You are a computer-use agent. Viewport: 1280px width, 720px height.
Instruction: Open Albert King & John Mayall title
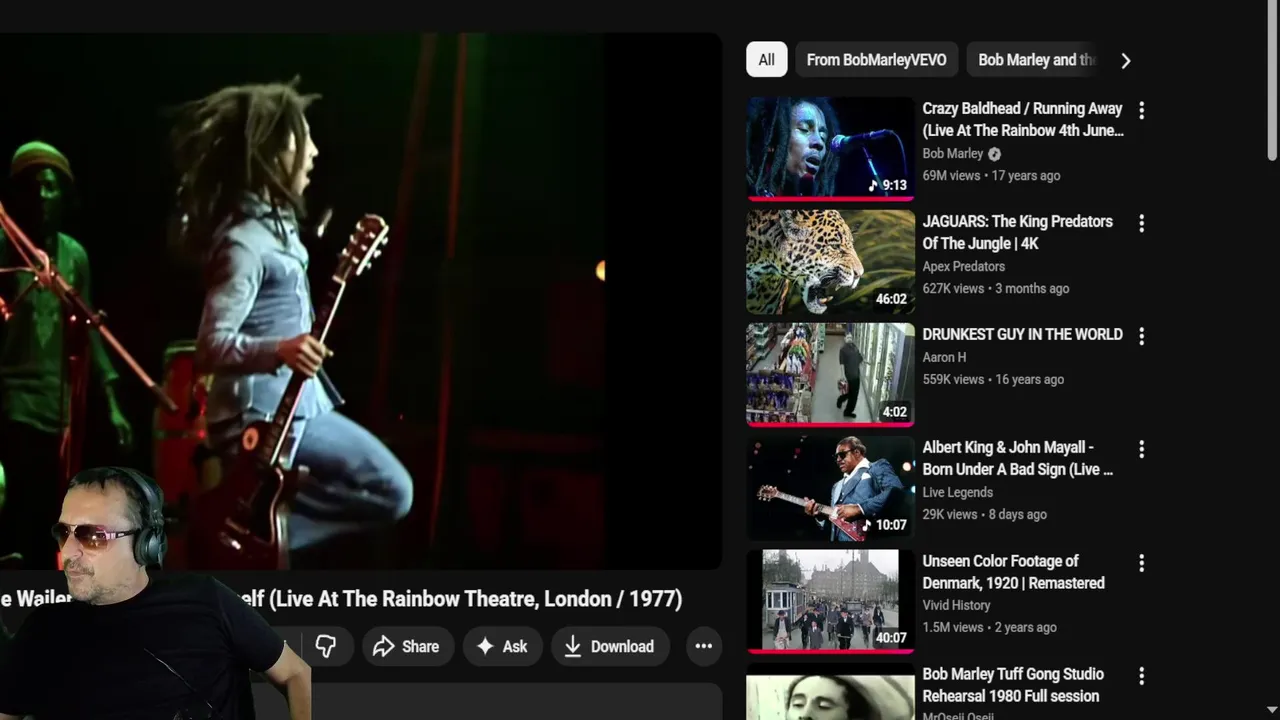tap(1017, 458)
